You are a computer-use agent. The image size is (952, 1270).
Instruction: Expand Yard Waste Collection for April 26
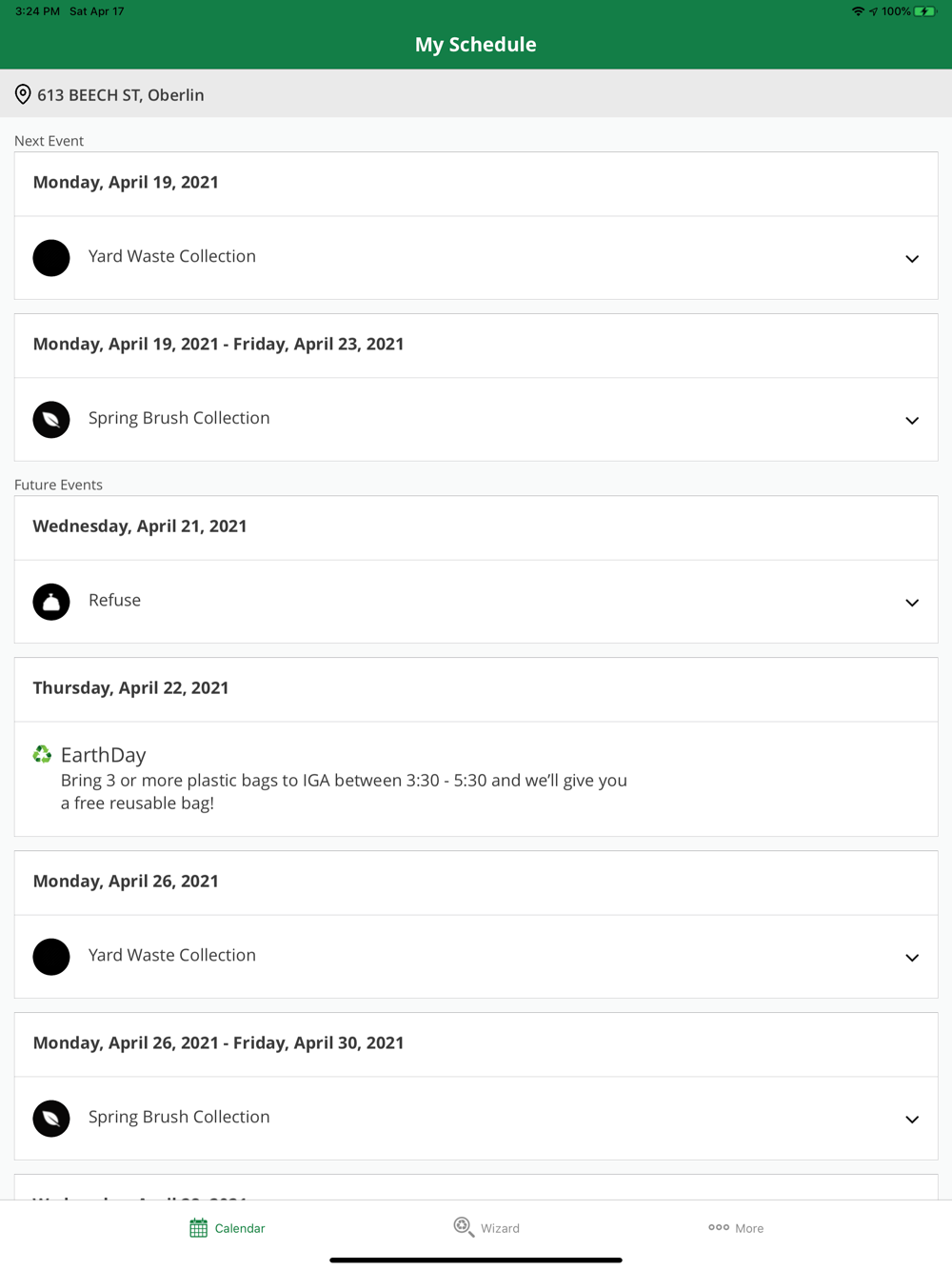coord(912,958)
